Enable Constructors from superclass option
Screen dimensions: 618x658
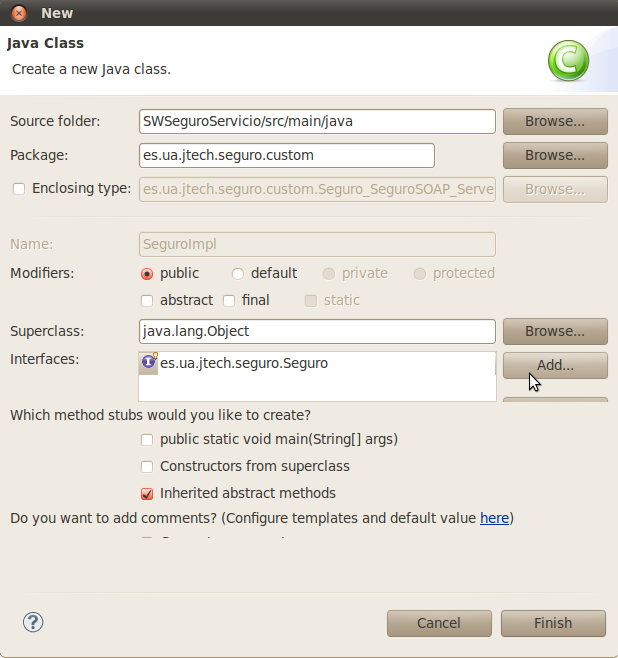(147, 467)
